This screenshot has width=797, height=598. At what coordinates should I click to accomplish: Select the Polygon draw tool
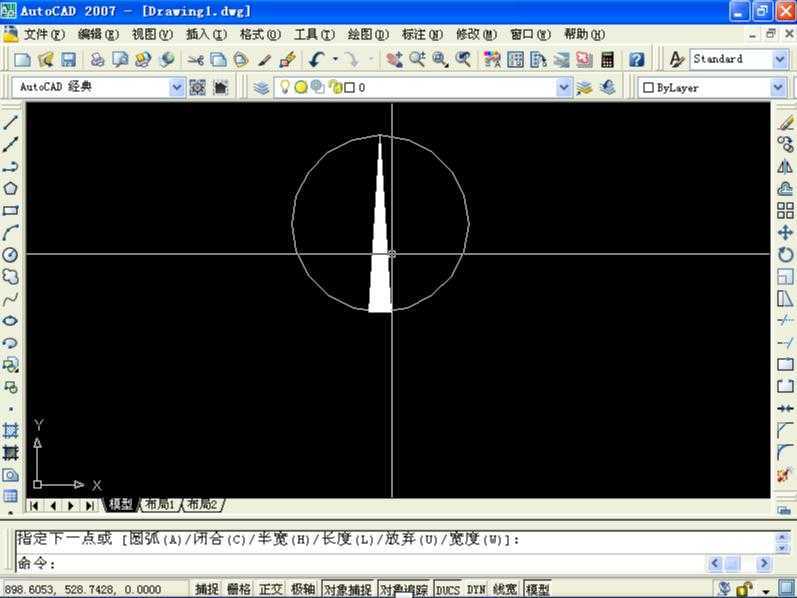click(x=11, y=188)
